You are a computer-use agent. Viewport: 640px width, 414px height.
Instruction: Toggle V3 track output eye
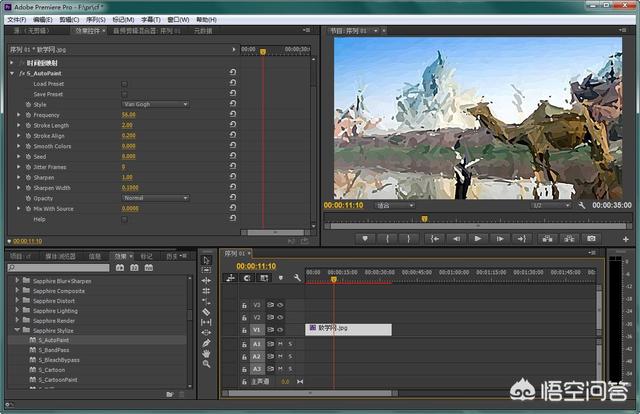[x=280, y=305]
